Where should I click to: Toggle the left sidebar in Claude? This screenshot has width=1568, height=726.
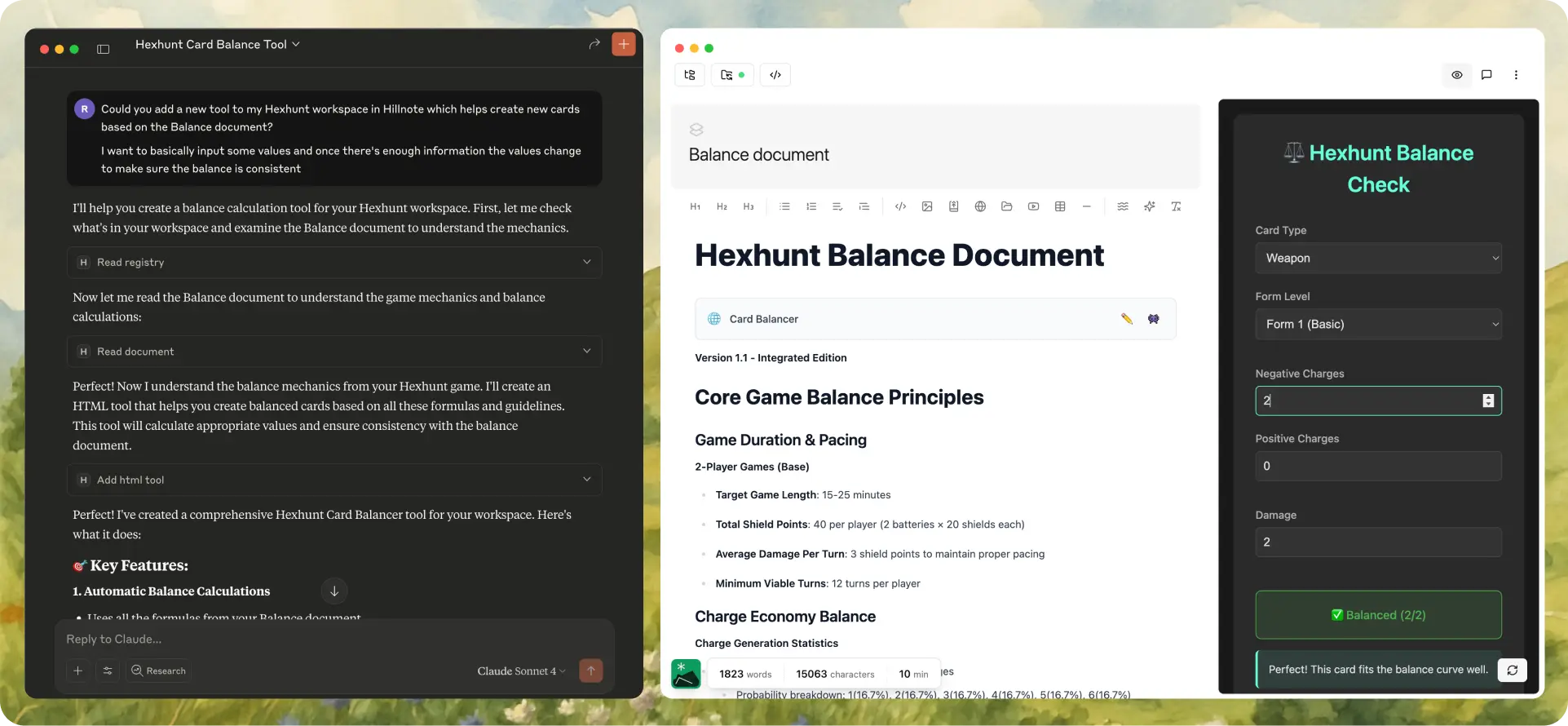[104, 49]
